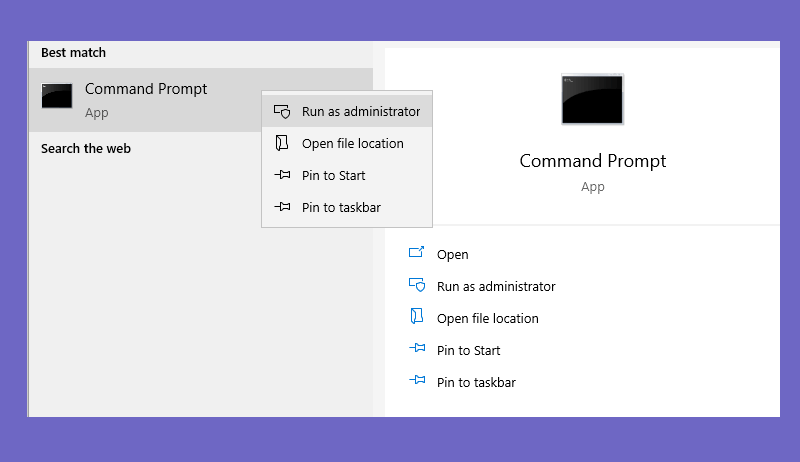Click blue shield icon for Run as administrator

[x=417, y=285]
